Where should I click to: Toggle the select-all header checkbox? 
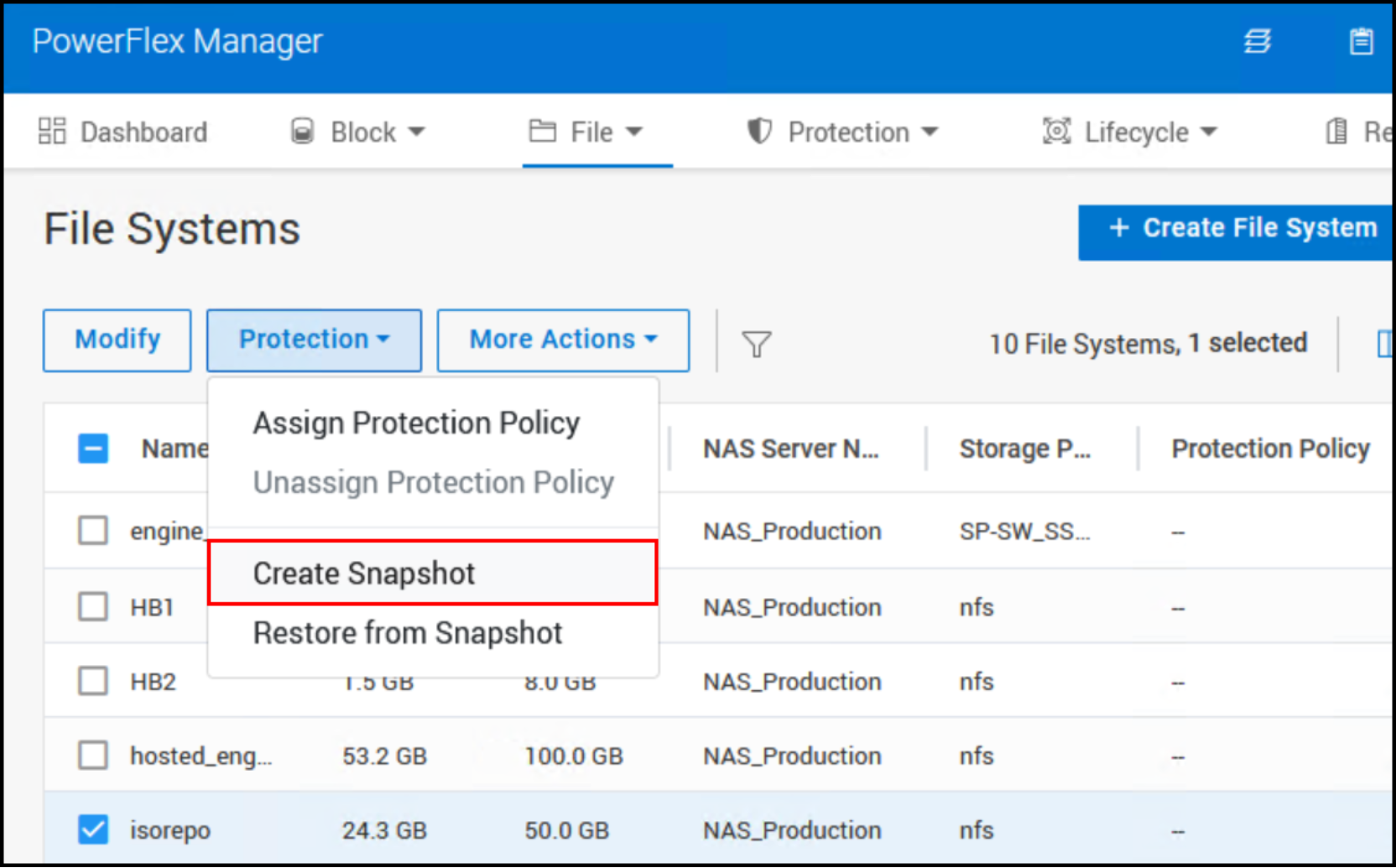pos(93,449)
